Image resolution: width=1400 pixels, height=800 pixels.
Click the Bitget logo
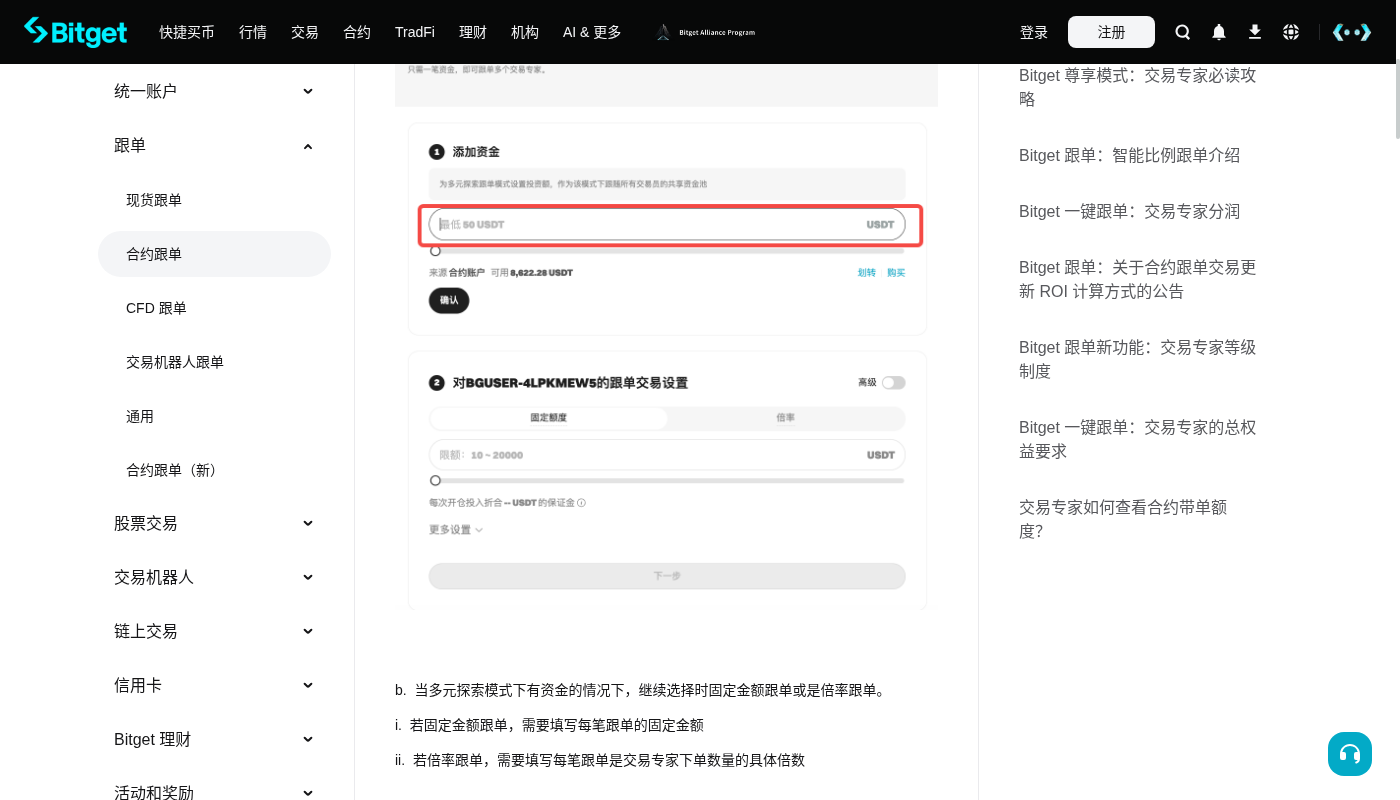76,32
